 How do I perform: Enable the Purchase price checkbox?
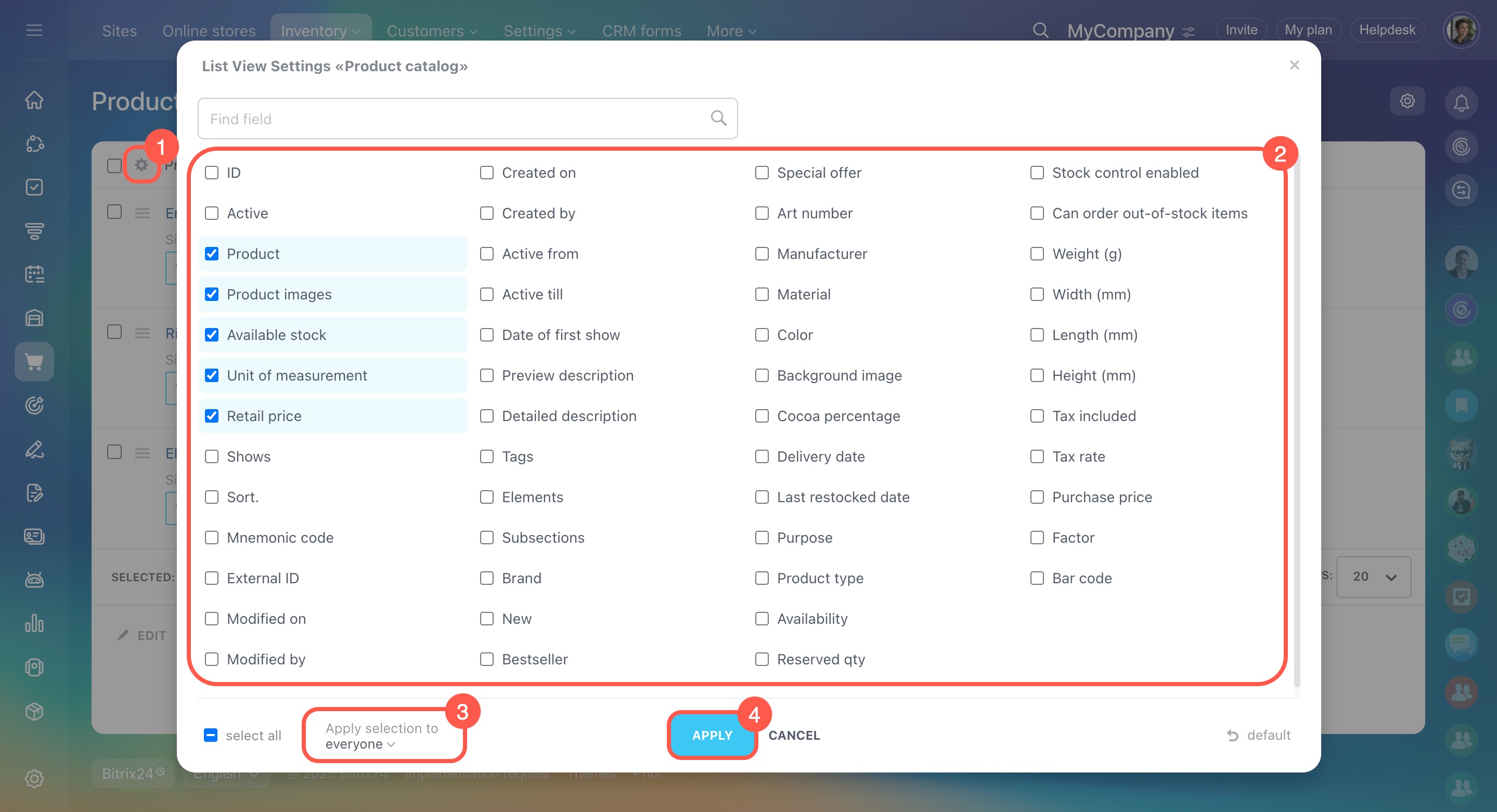tap(1037, 497)
